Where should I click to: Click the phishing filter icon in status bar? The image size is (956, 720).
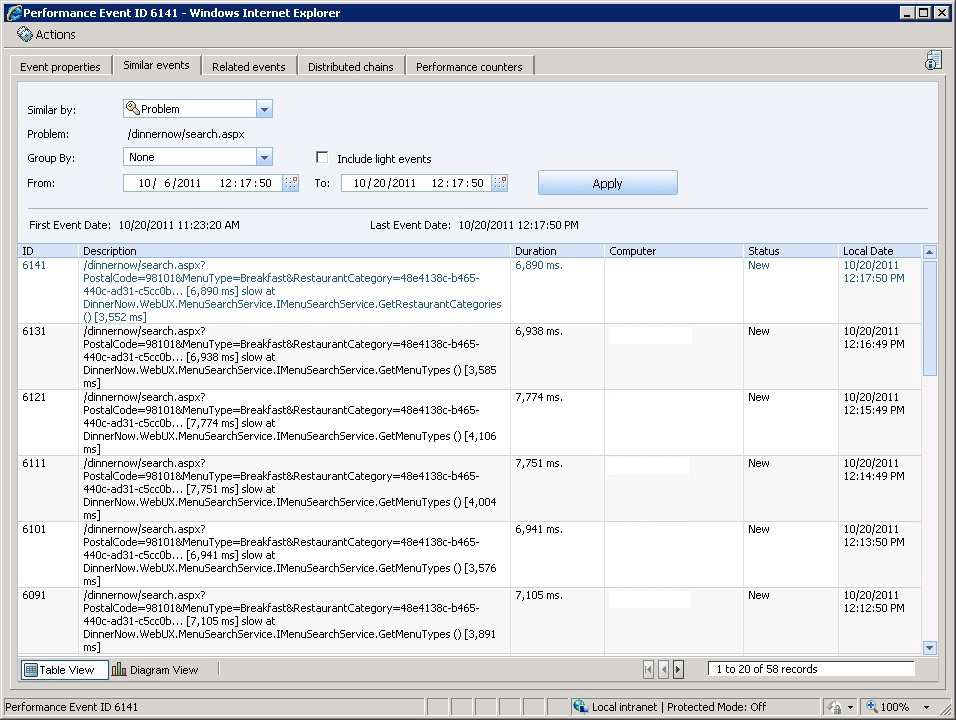(x=836, y=706)
